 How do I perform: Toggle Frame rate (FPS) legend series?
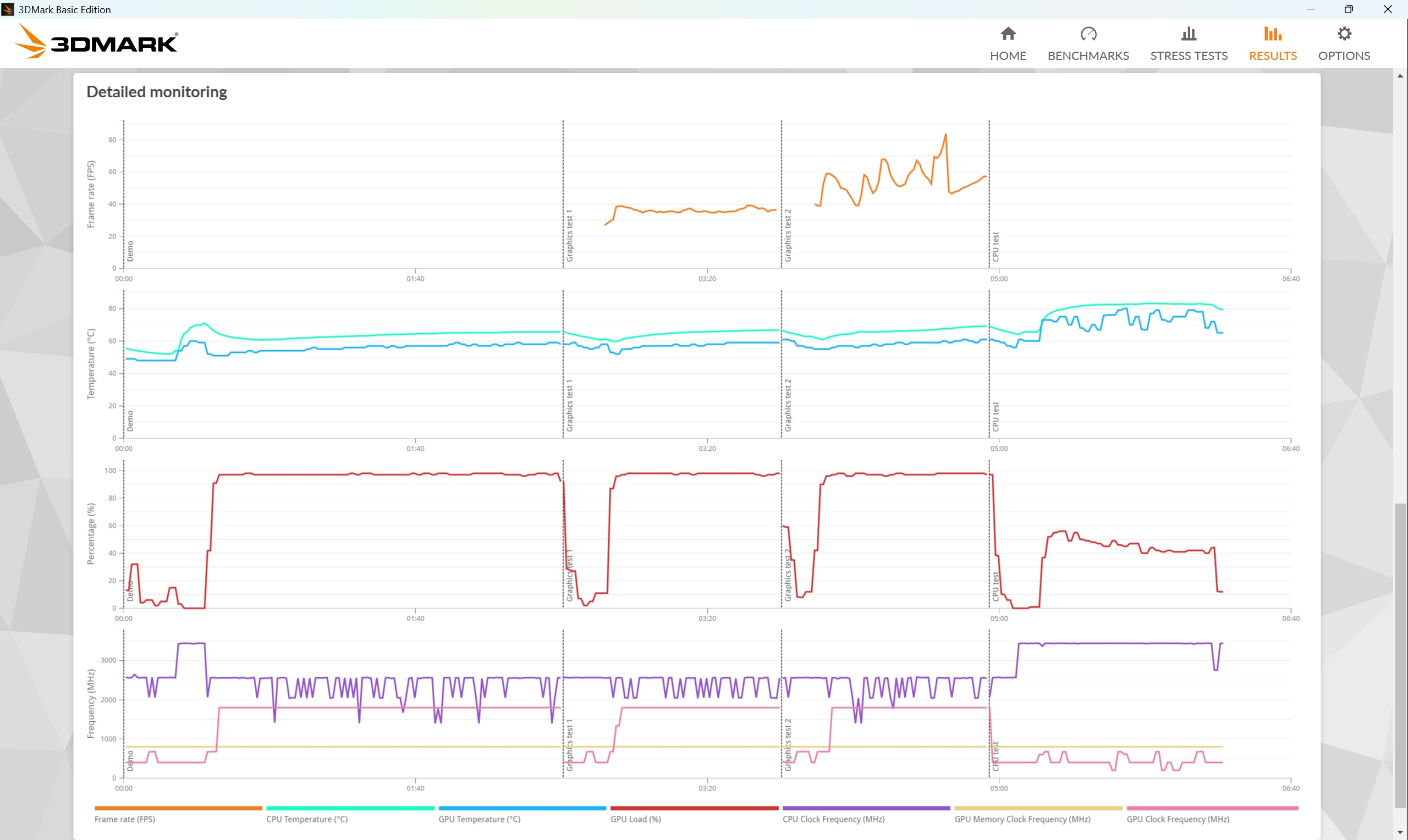(124, 819)
